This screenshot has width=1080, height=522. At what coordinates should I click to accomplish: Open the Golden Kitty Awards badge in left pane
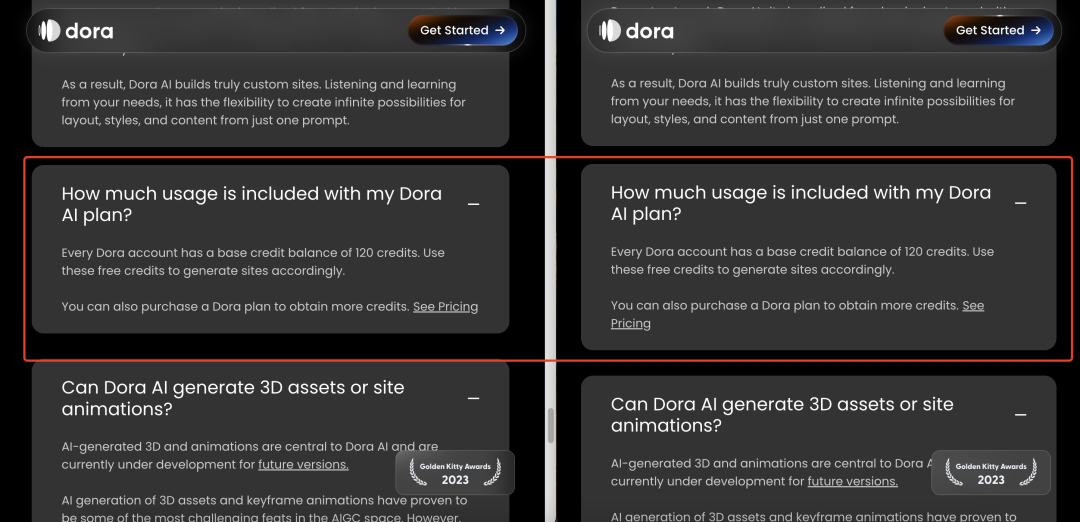pyautogui.click(x=455, y=472)
